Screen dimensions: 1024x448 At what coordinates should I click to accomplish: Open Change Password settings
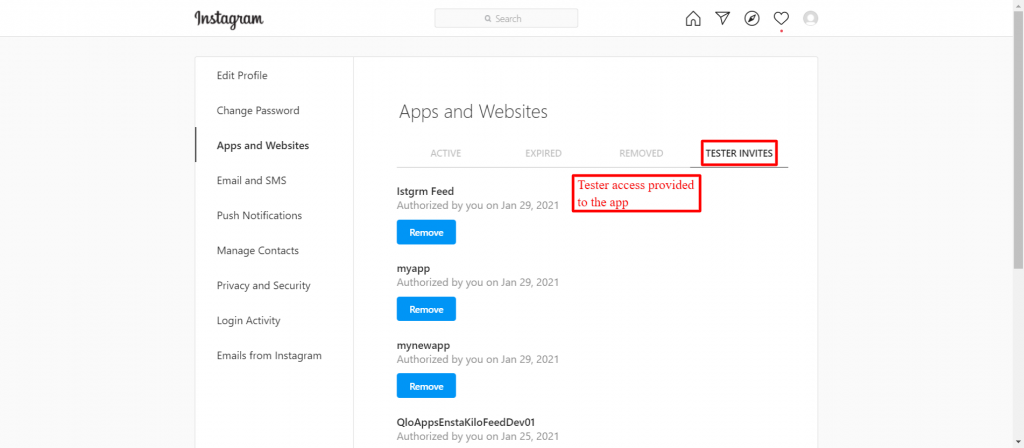(x=258, y=111)
